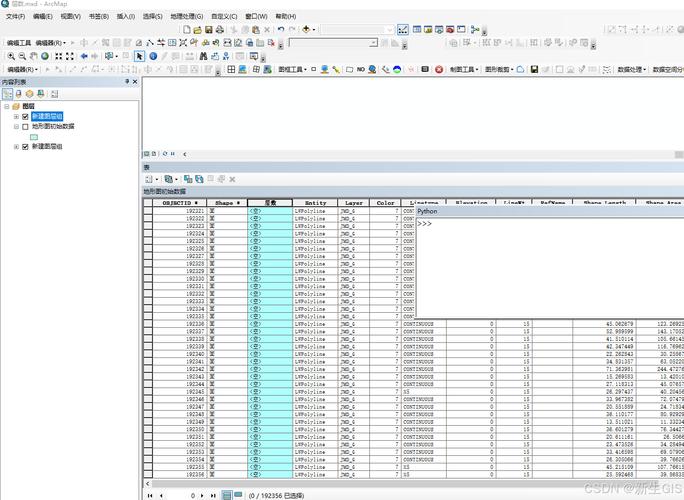This screenshot has width=684, height=500.
Task: Toggle visibility of first 新建图层组 layer
Action: [x=25, y=117]
